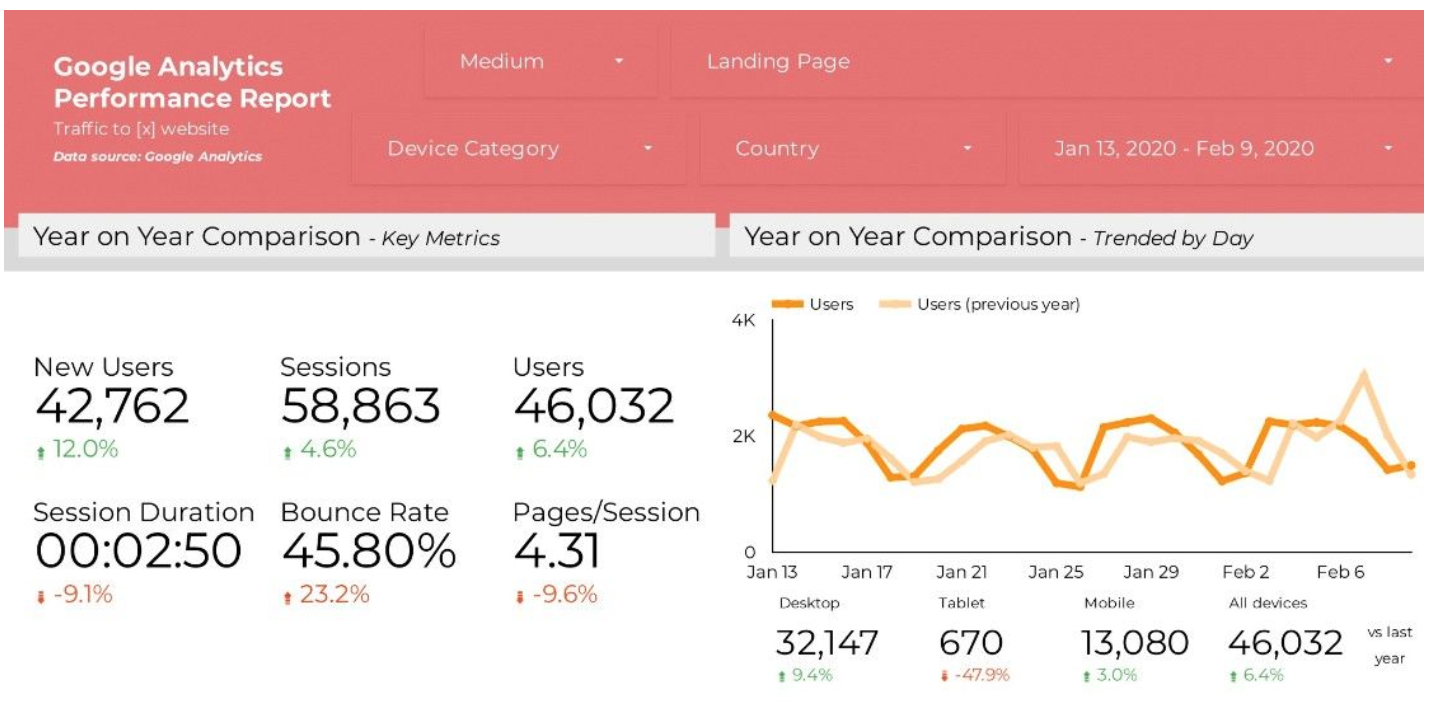Select the Year on Year Trended by Day header
Viewport: 1442px width, 702px height.
(x=998, y=237)
